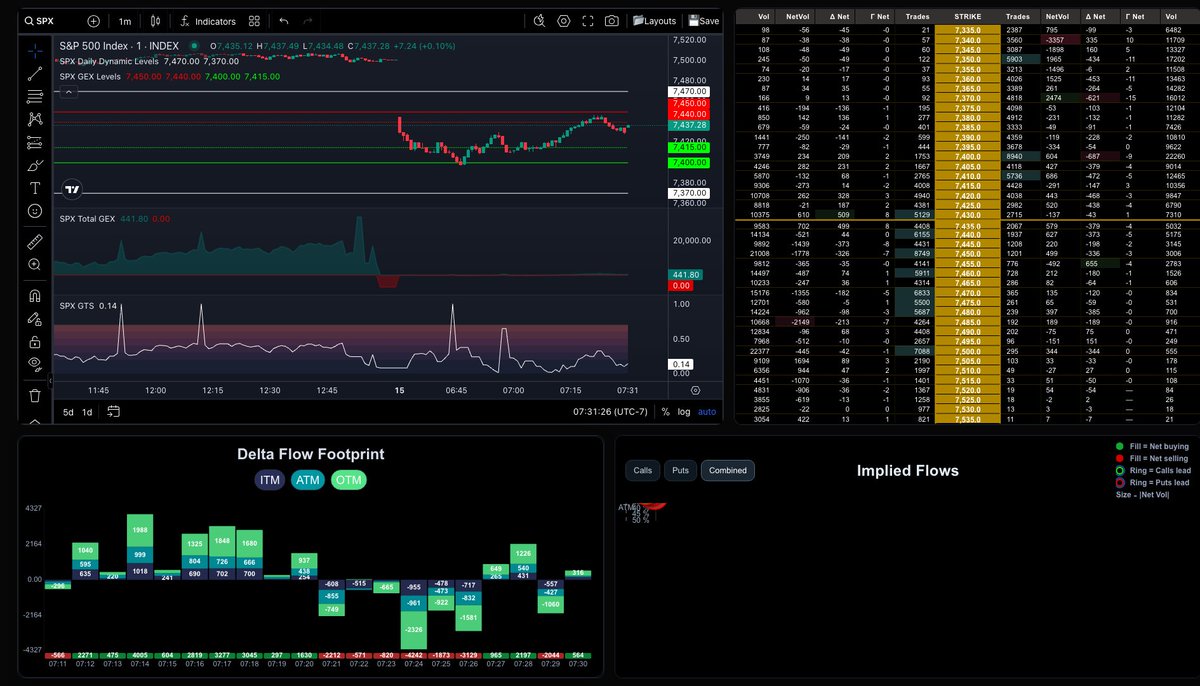Screen dimensions: 1200x686
Task: Switch Implied Flows to Calls
Action: pos(643,470)
